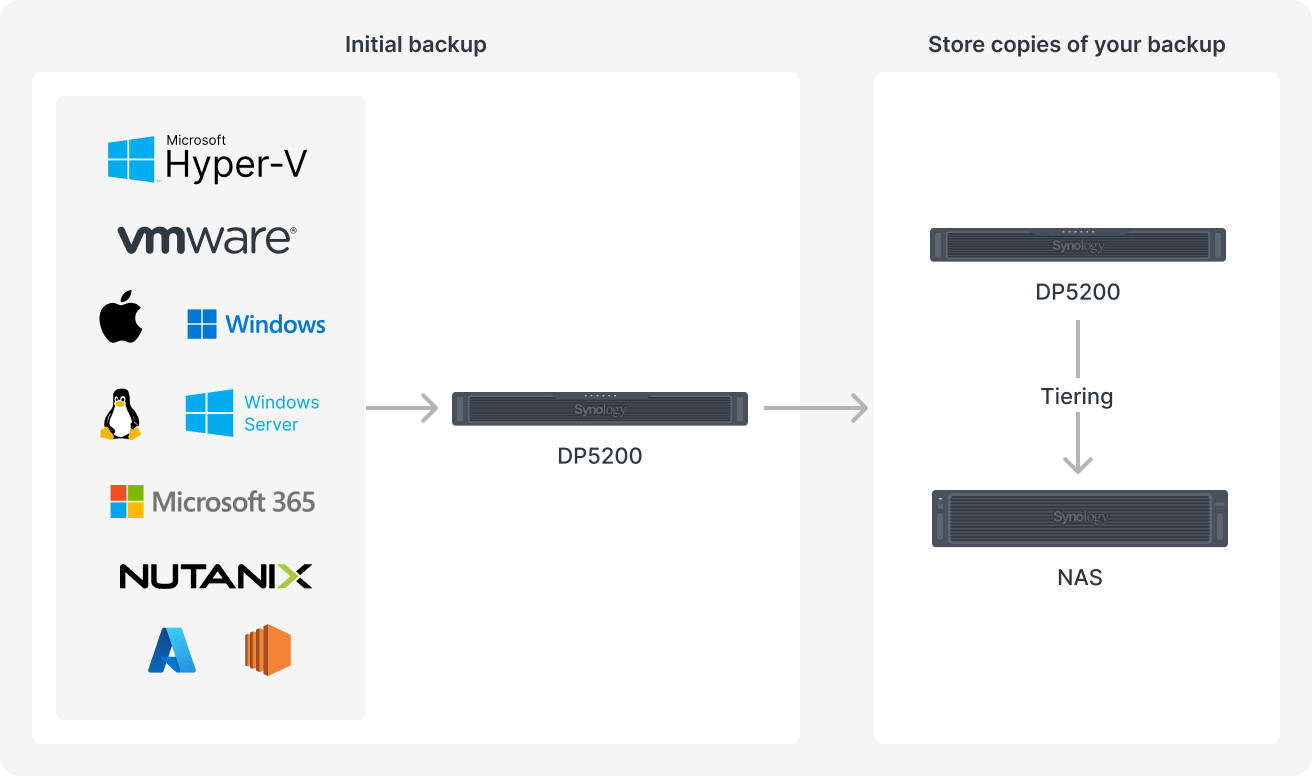
Task: Click the Store copies of your backup heading
Action: pyautogui.click(x=1077, y=45)
